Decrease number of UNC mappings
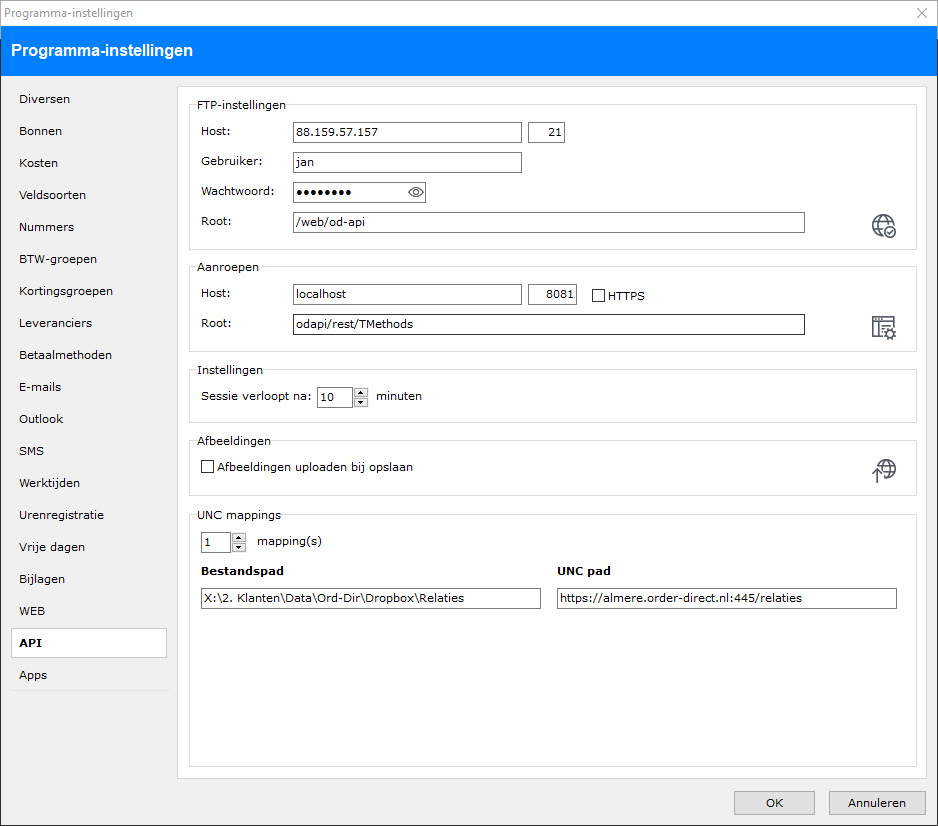Screen dimensions: 938x826 click(238, 547)
